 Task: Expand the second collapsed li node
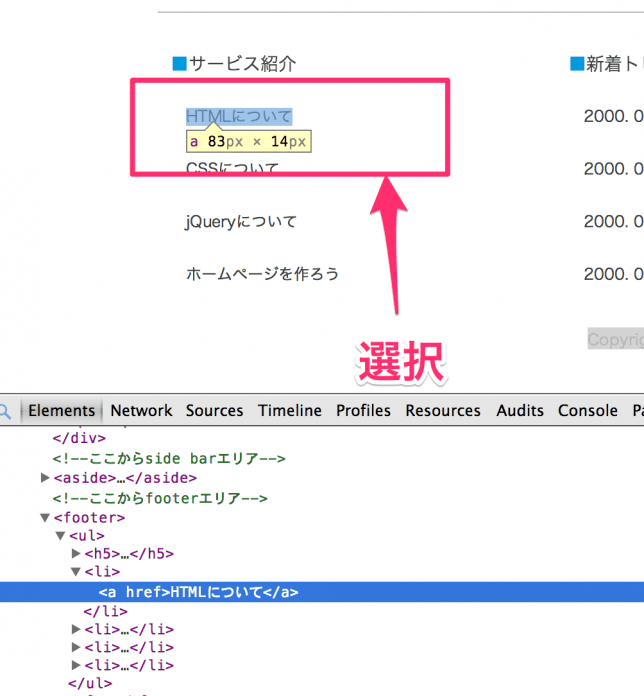[x=76, y=647]
